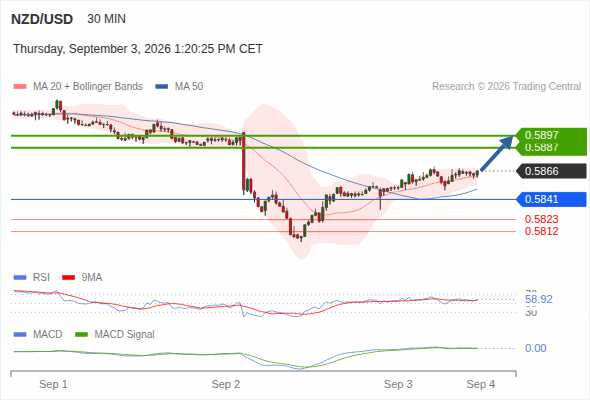This screenshot has height=400, width=590.
Task: Click the 0.5823 support price label
Action: [541, 219]
